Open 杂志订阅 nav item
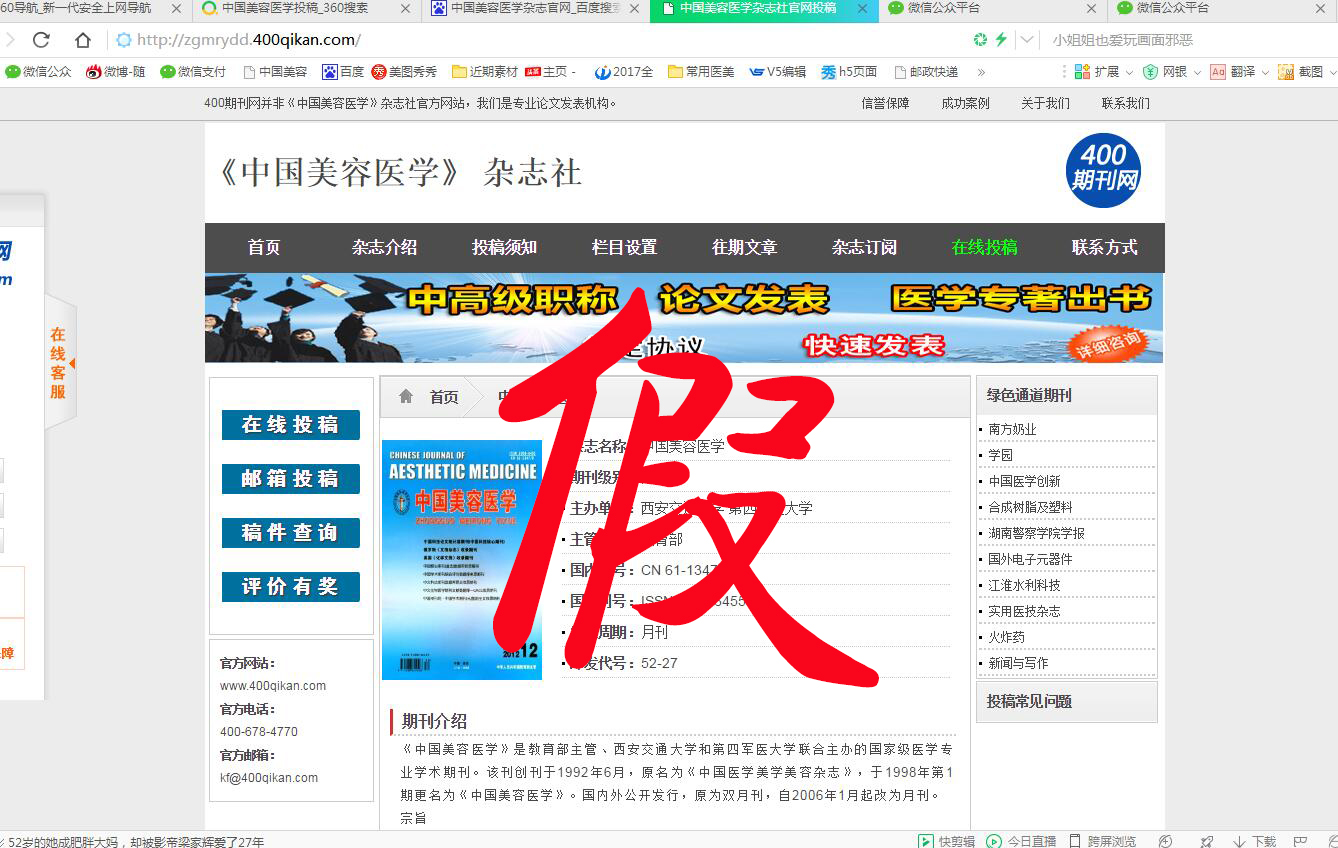This screenshot has height=848, width=1338. (x=864, y=248)
